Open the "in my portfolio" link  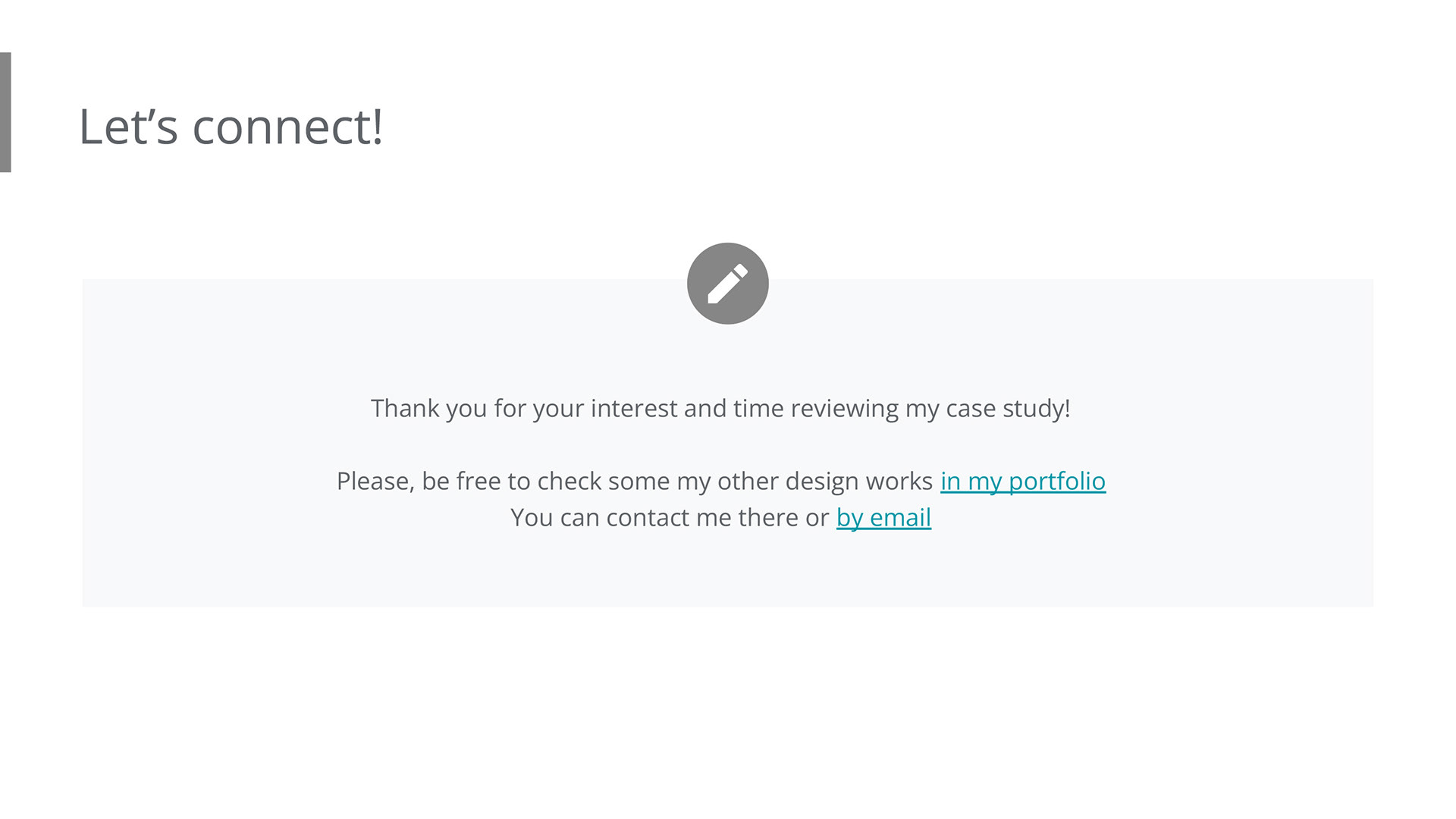point(1022,481)
